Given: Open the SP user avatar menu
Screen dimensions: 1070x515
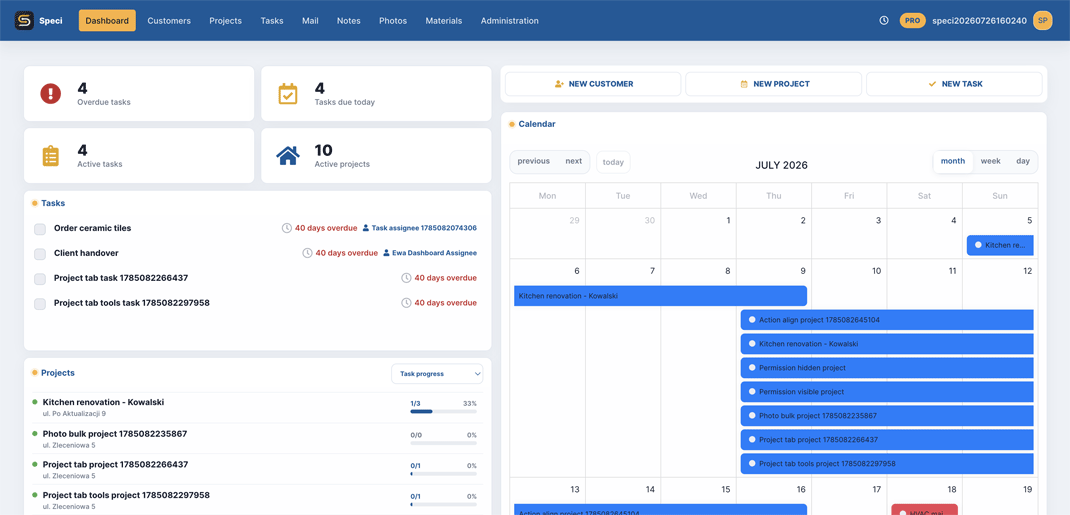Looking at the screenshot, I should (1043, 20).
